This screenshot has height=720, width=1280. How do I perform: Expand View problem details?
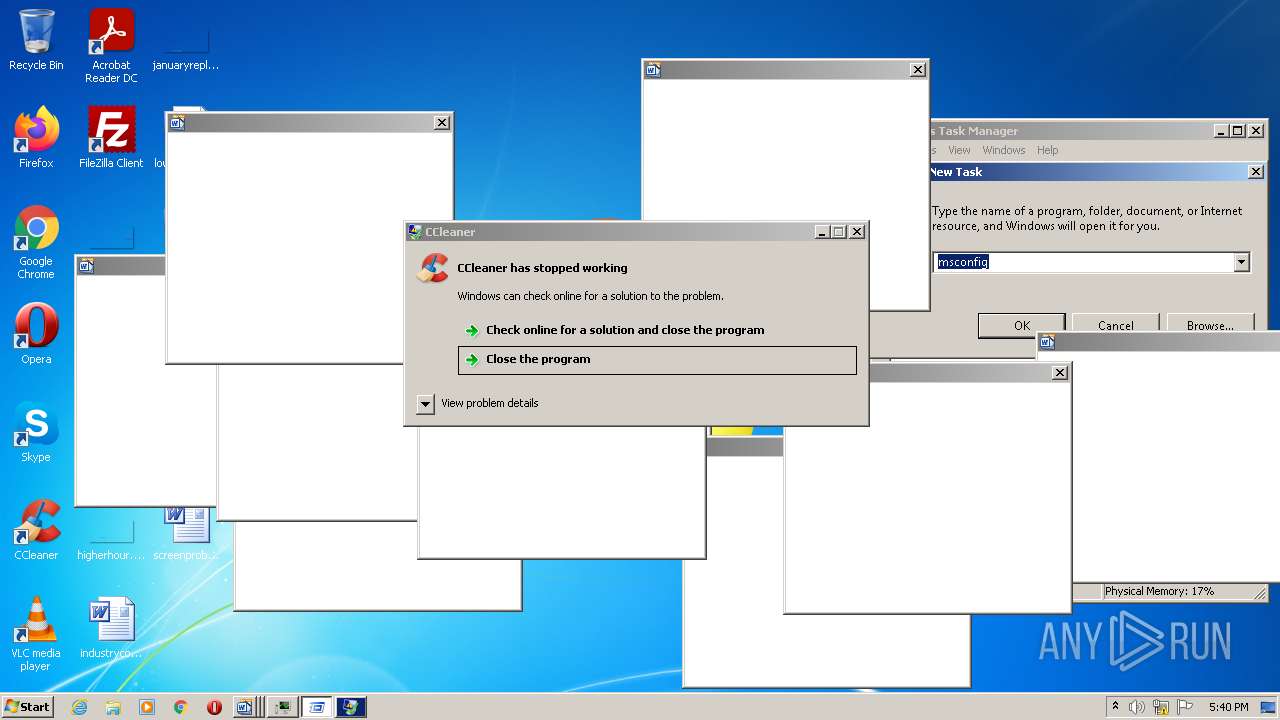pyautogui.click(x=478, y=403)
